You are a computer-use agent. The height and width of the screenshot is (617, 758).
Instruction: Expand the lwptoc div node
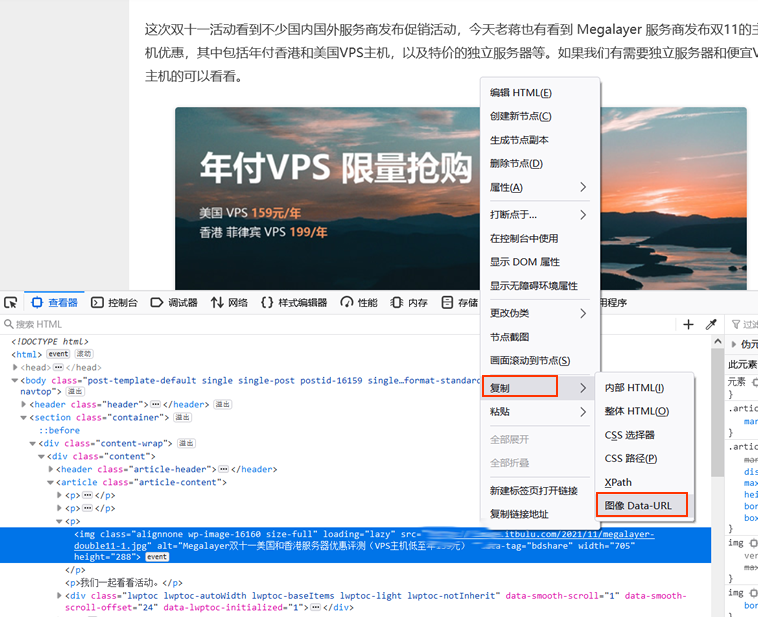[x=59, y=596]
